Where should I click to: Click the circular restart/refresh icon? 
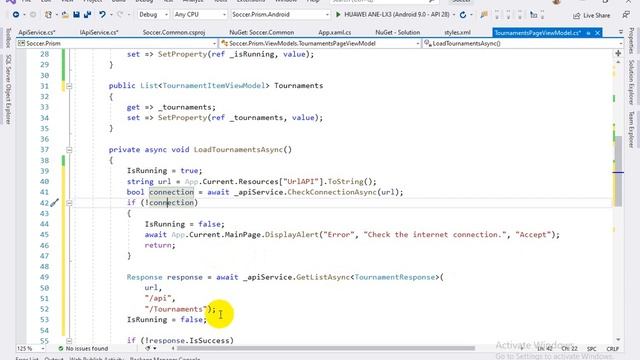[463, 15]
